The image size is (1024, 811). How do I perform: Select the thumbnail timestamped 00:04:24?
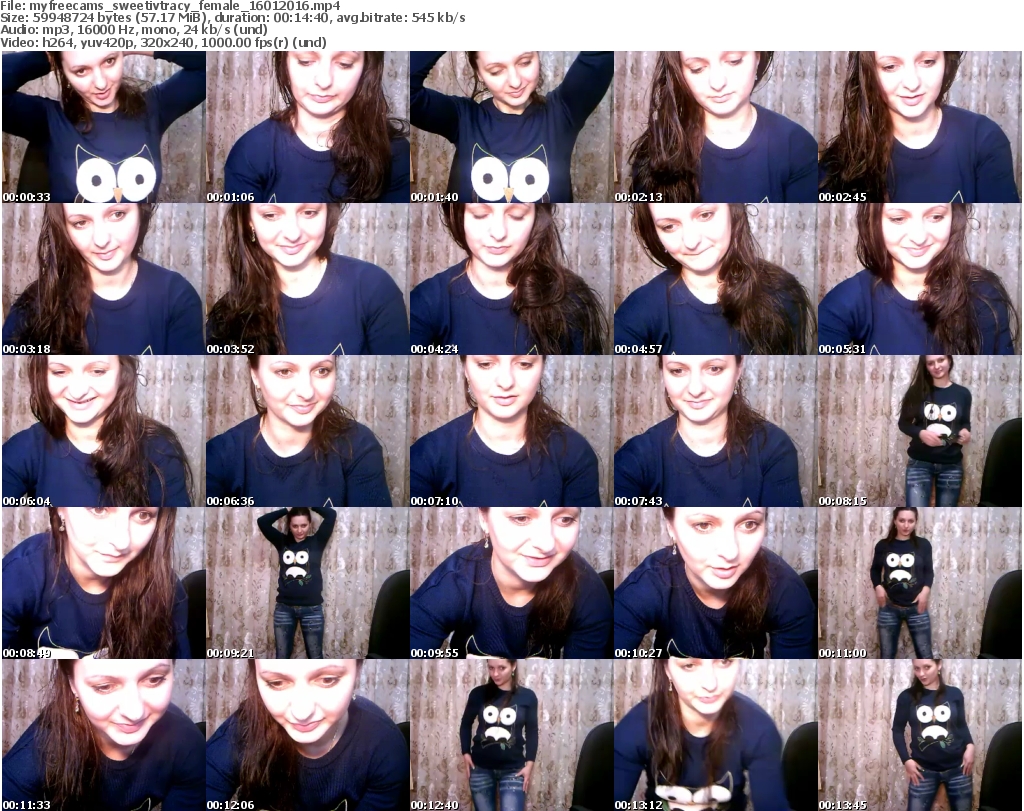[511, 279]
